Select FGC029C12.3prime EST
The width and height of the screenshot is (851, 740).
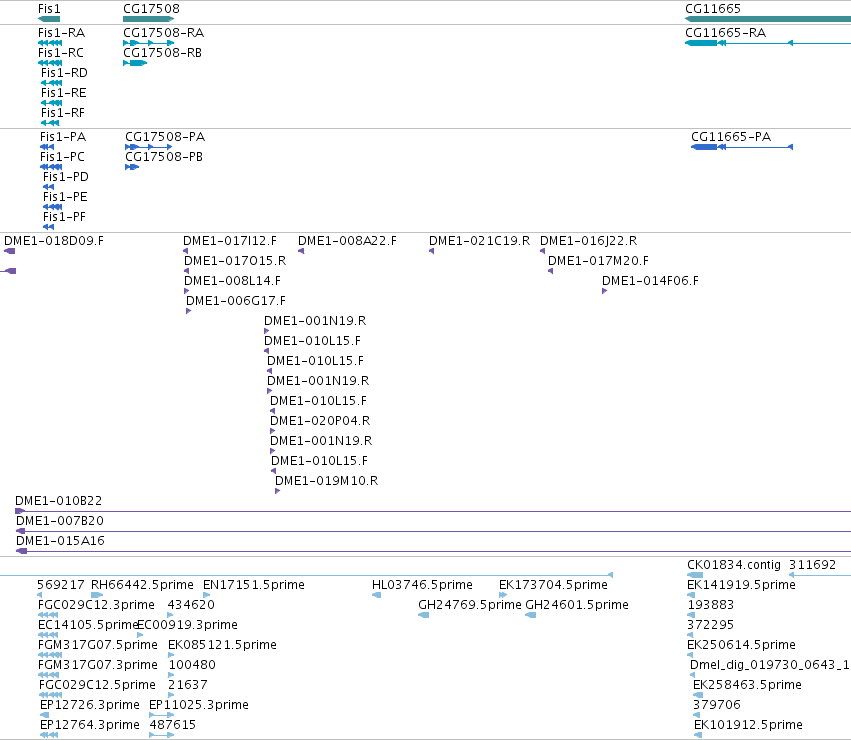click(96, 605)
